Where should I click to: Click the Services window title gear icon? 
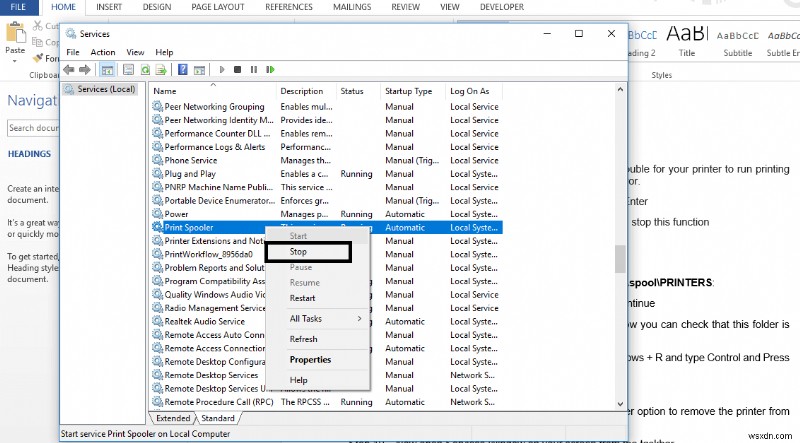pyautogui.click(x=71, y=34)
